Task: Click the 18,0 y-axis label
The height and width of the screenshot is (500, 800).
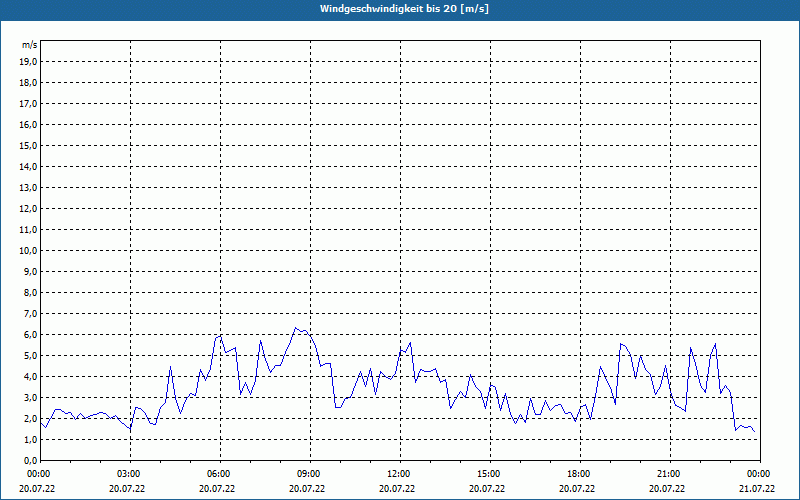Action: [28, 83]
